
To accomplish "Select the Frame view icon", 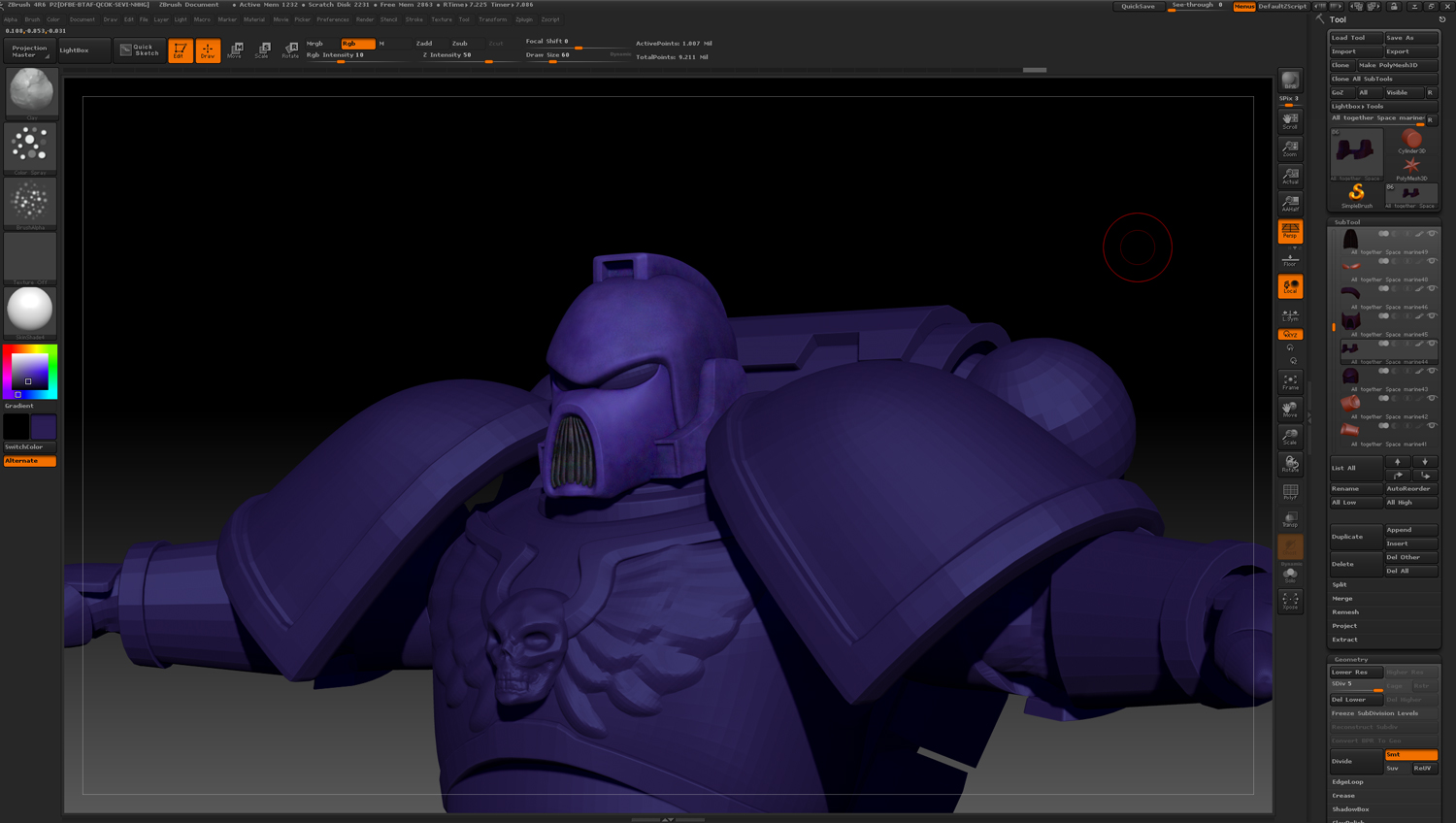I will [1289, 381].
